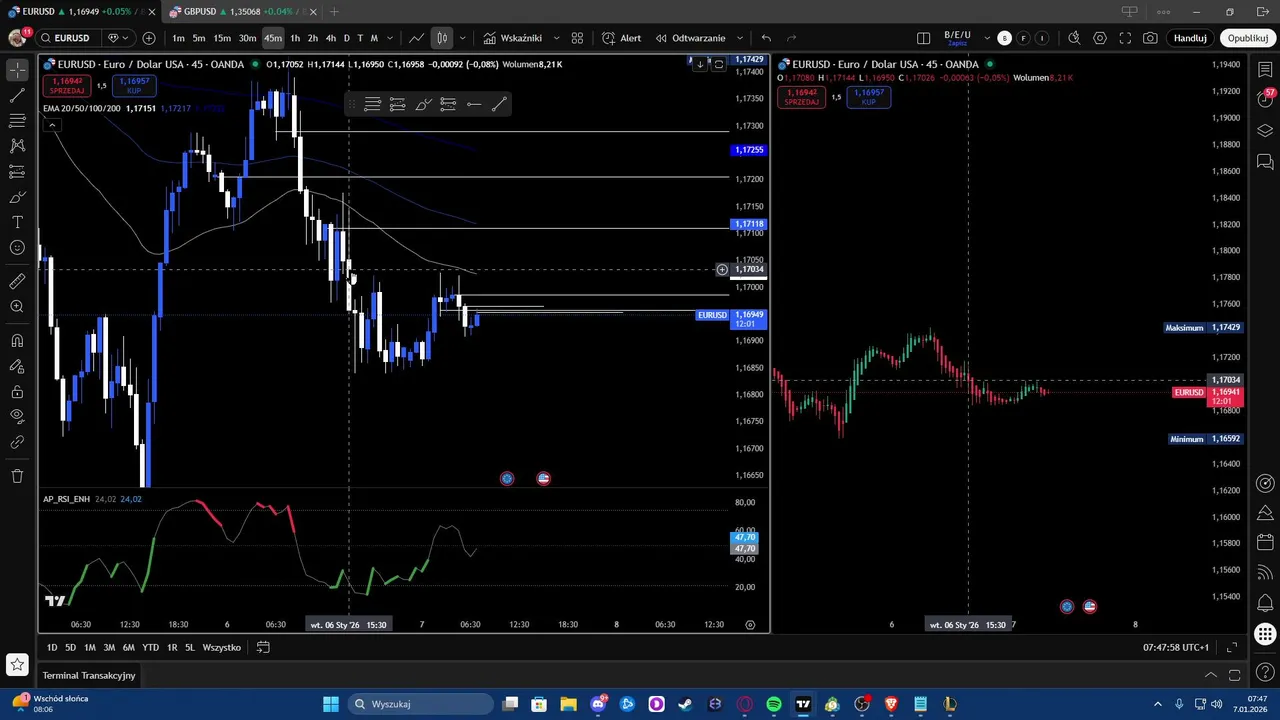The height and width of the screenshot is (720, 1280).
Task: Select the 30m timeframe
Action: pos(247,38)
